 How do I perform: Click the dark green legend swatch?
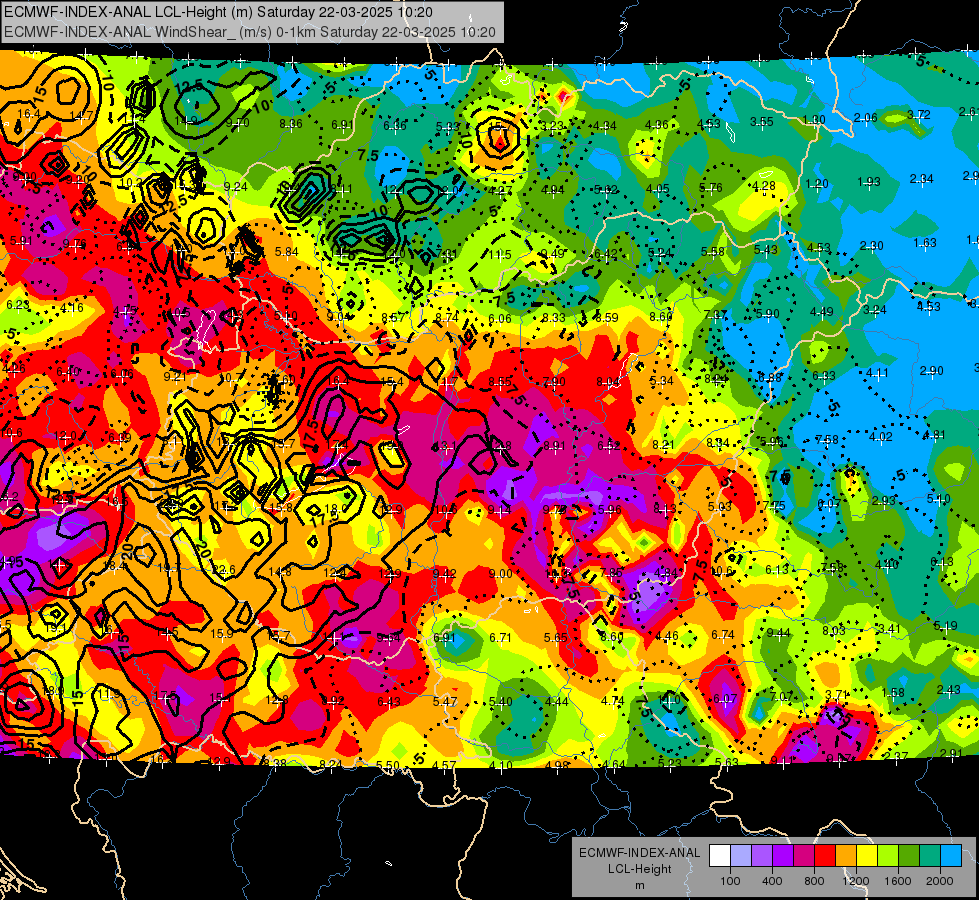[909, 855]
